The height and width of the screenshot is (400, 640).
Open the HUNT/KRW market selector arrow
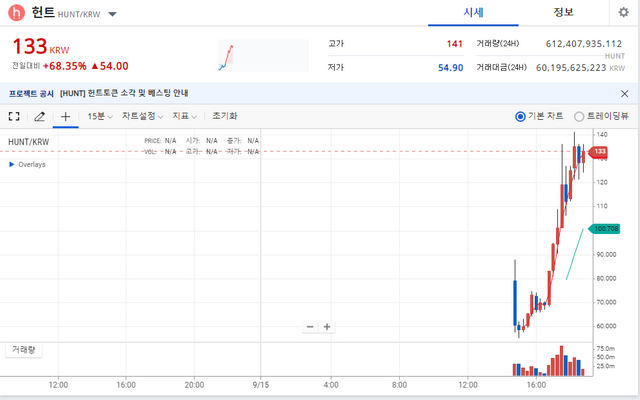(112, 14)
